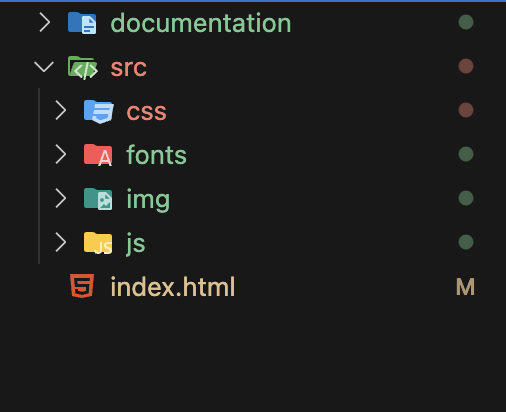Select the documentation folder name
Screen dimensions: 506x412
click(x=201, y=23)
